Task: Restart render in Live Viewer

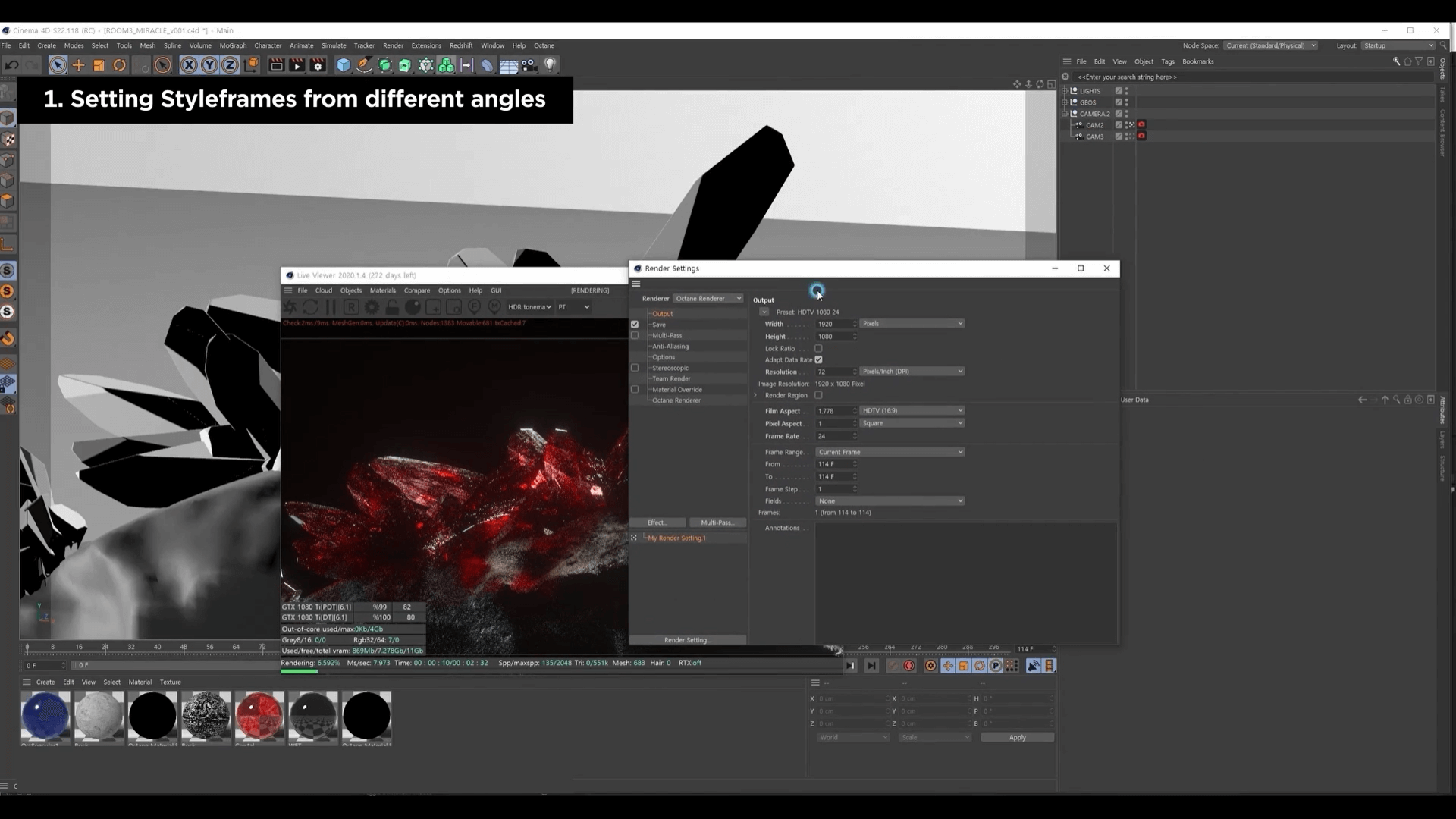Action: pyautogui.click(x=310, y=307)
